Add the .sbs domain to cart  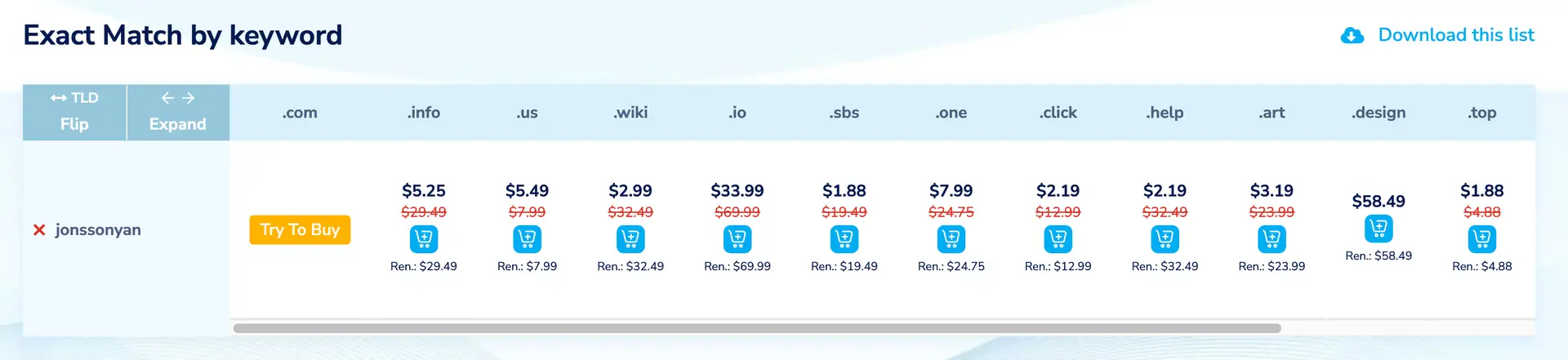tap(844, 239)
